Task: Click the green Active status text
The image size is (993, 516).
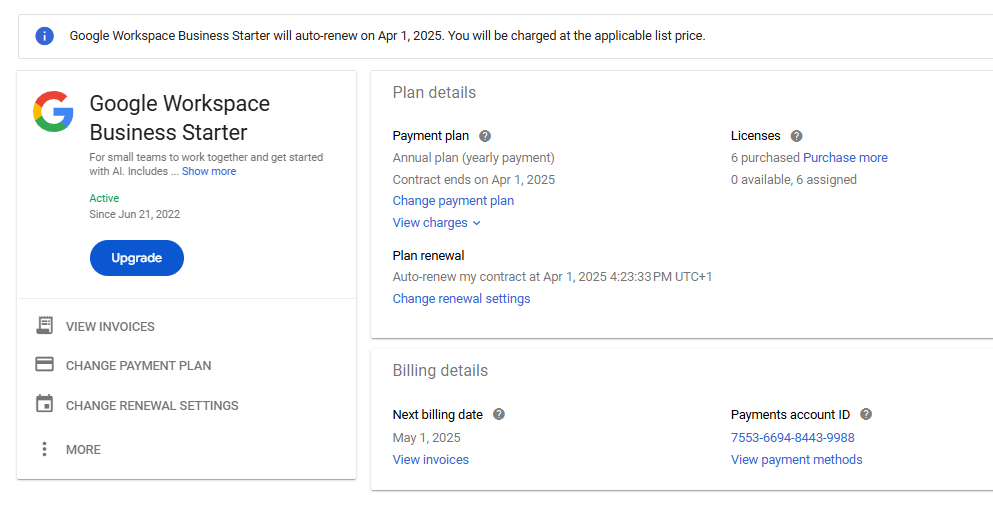Action: coord(104,198)
